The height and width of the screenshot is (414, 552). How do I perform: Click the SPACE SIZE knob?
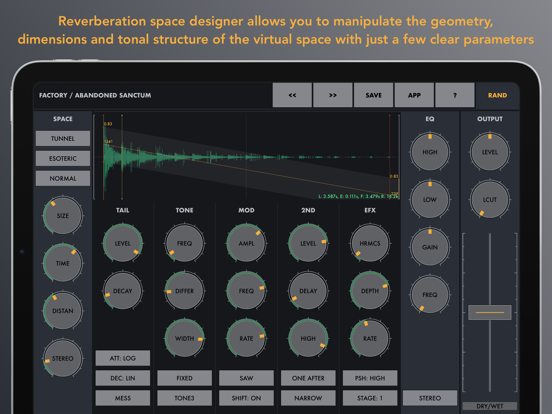tap(63, 215)
